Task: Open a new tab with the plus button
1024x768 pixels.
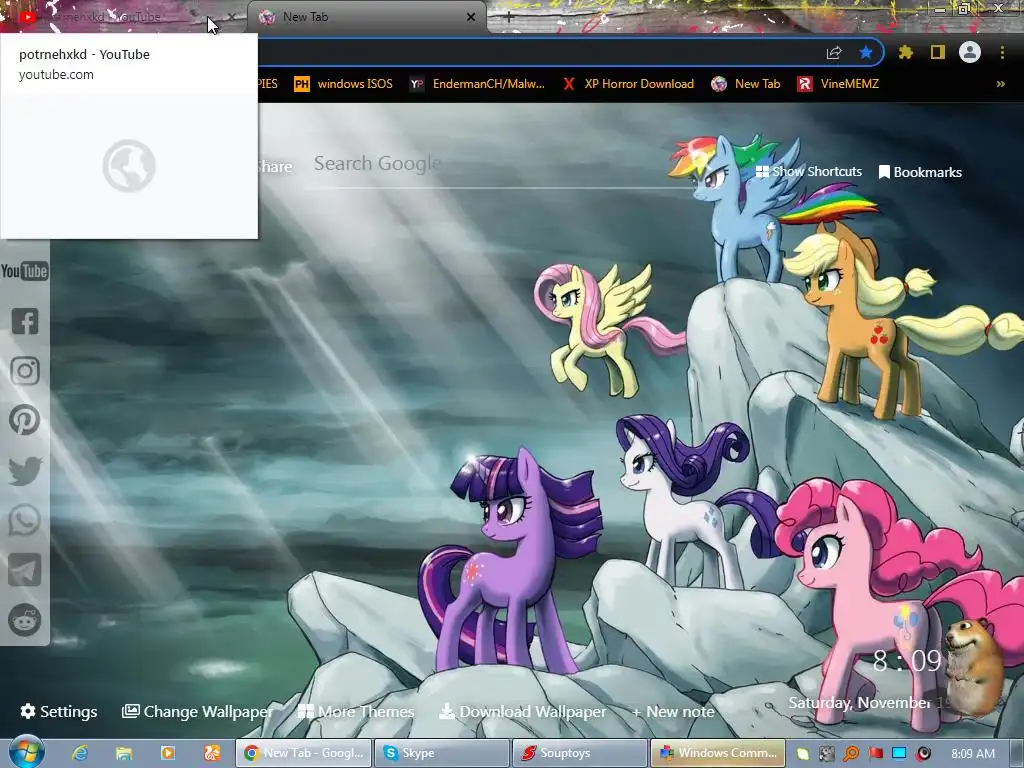Action: [509, 18]
